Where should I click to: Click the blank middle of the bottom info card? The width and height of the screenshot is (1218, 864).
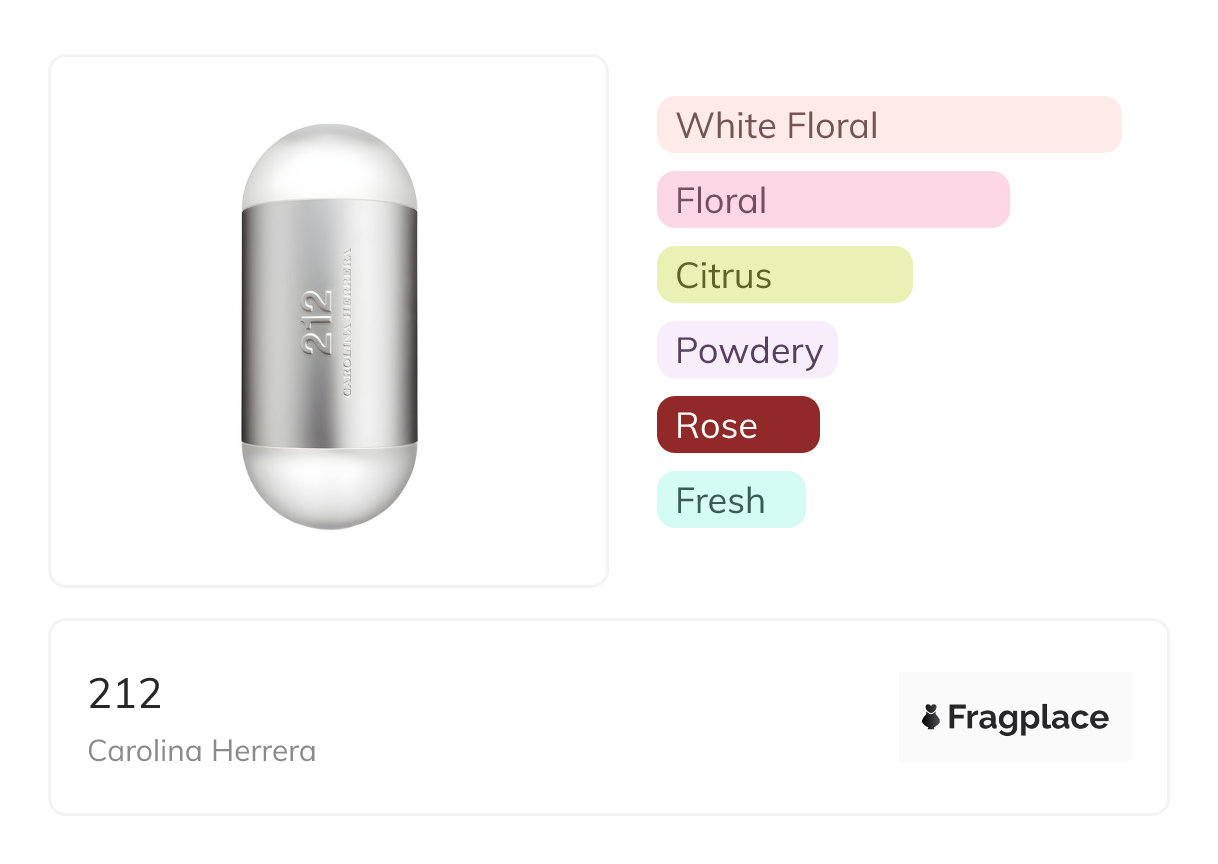600,717
